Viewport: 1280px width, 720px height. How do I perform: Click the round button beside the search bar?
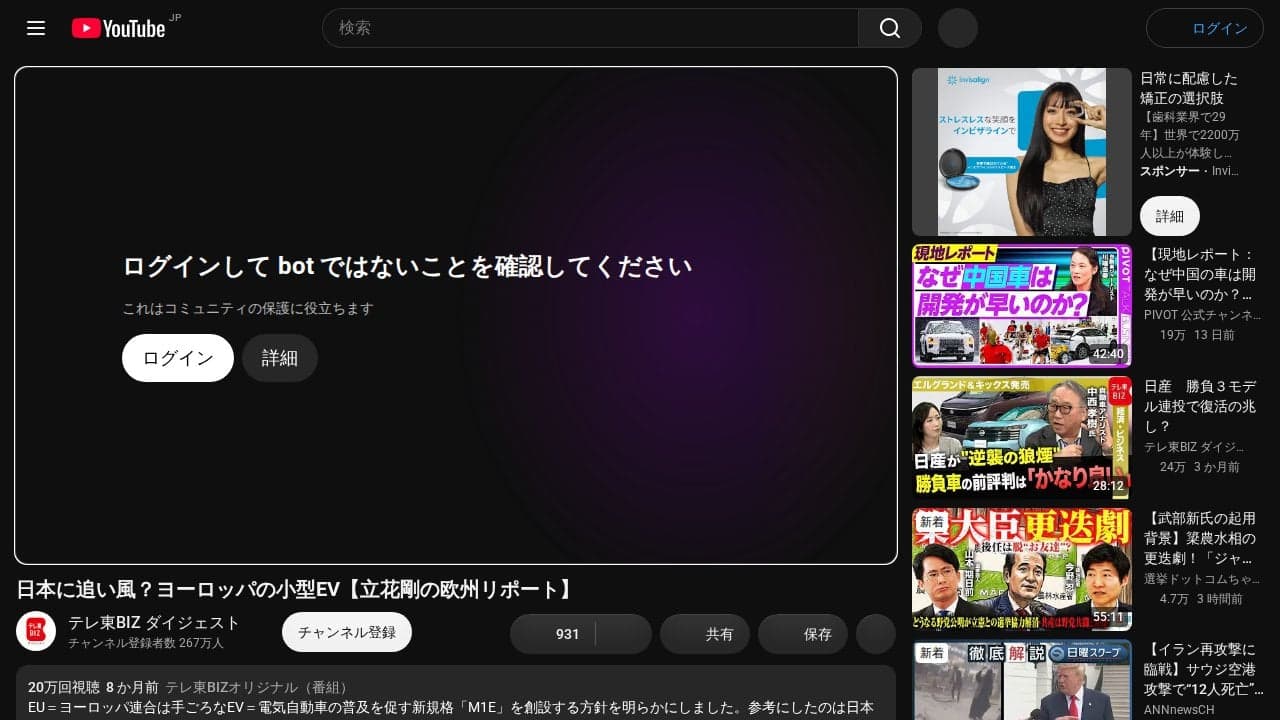(x=958, y=28)
